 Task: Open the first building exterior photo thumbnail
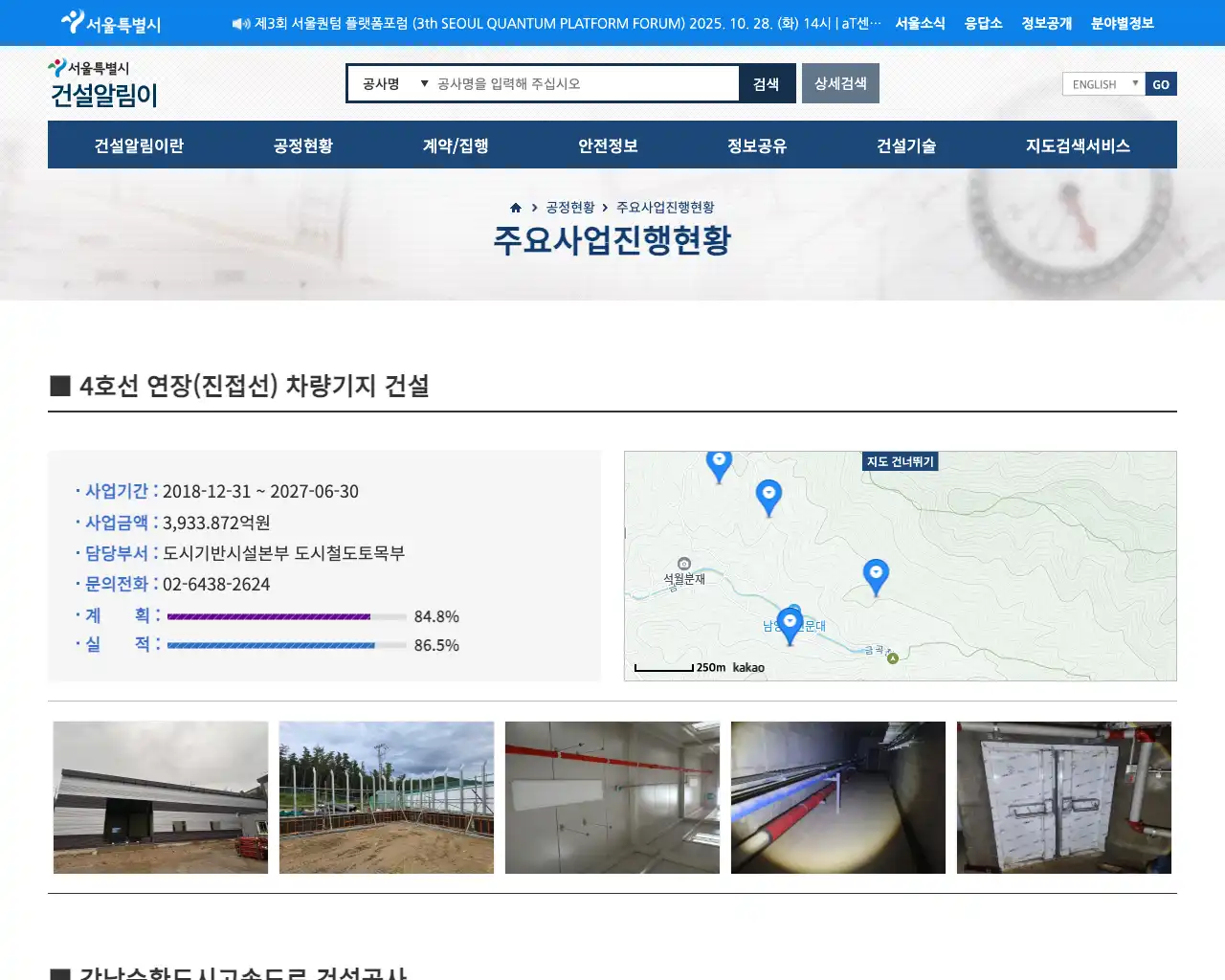(x=161, y=797)
